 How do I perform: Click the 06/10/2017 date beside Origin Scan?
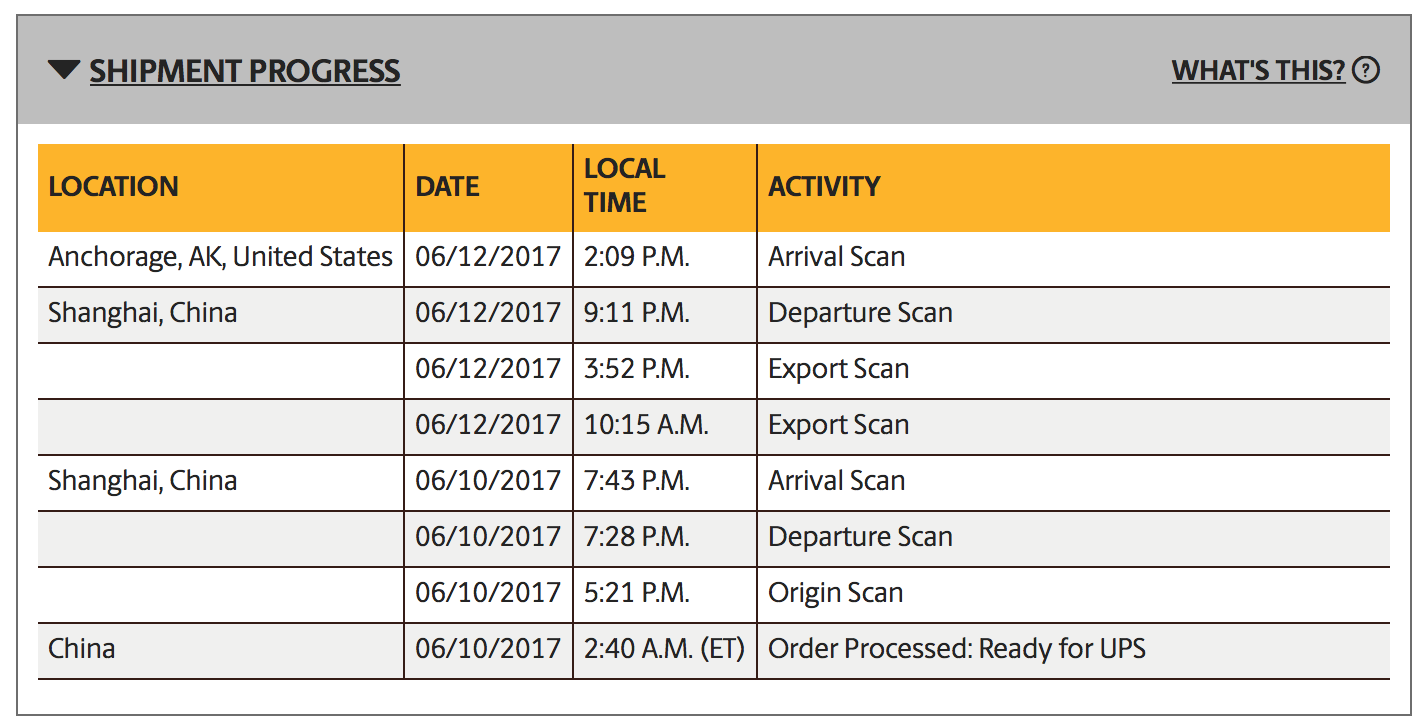point(488,593)
